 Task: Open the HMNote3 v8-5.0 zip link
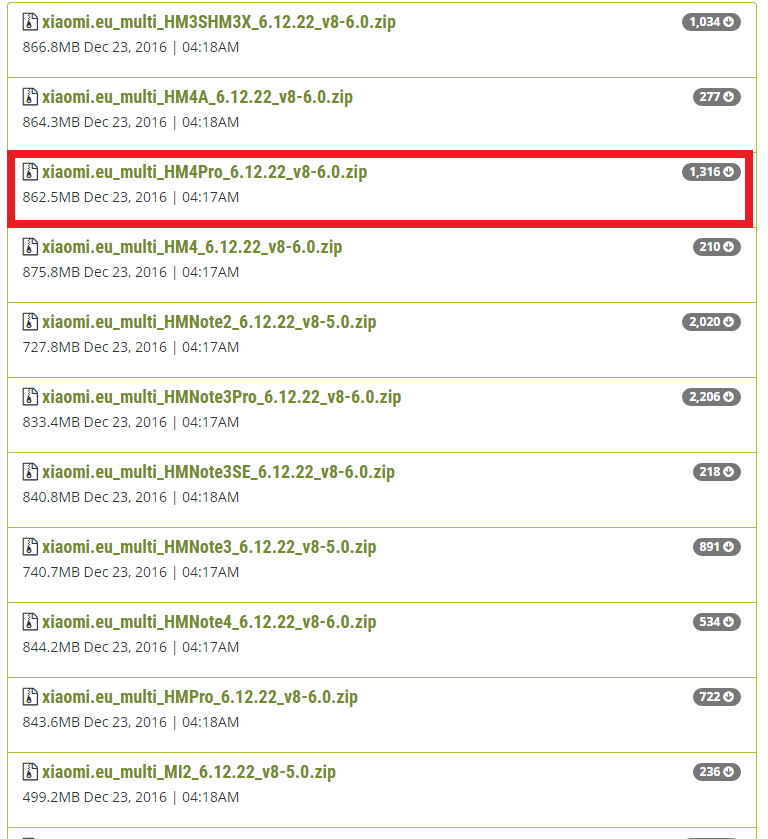click(209, 547)
